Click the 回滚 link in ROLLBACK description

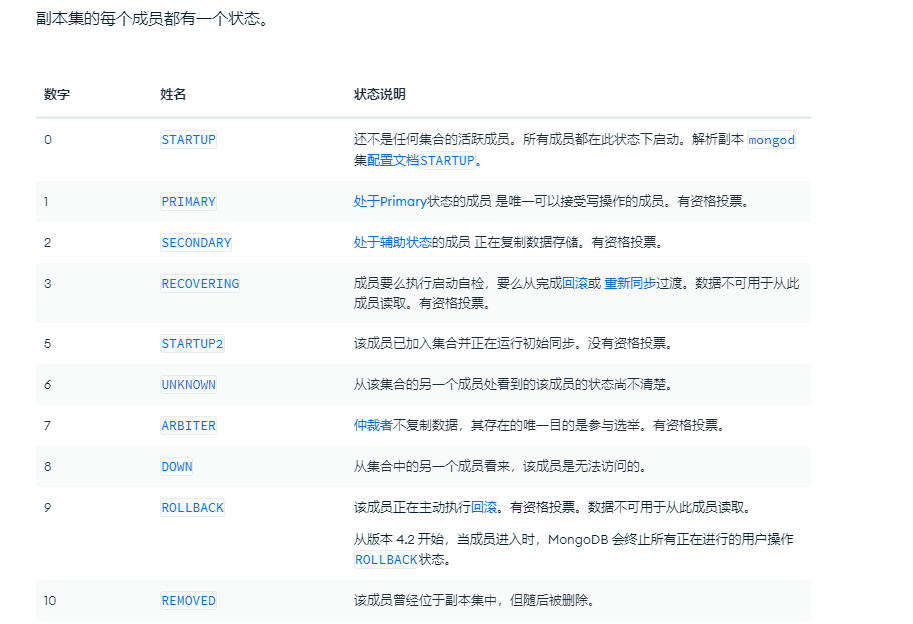[484, 508]
